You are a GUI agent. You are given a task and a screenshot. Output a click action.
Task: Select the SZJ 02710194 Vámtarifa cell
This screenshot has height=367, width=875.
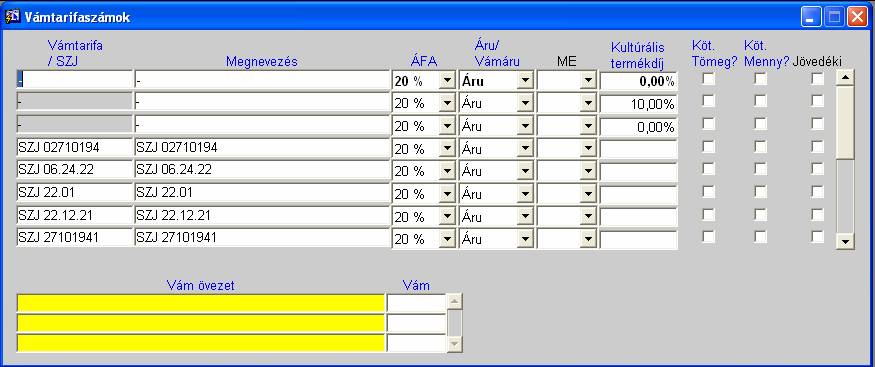click(74, 148)
